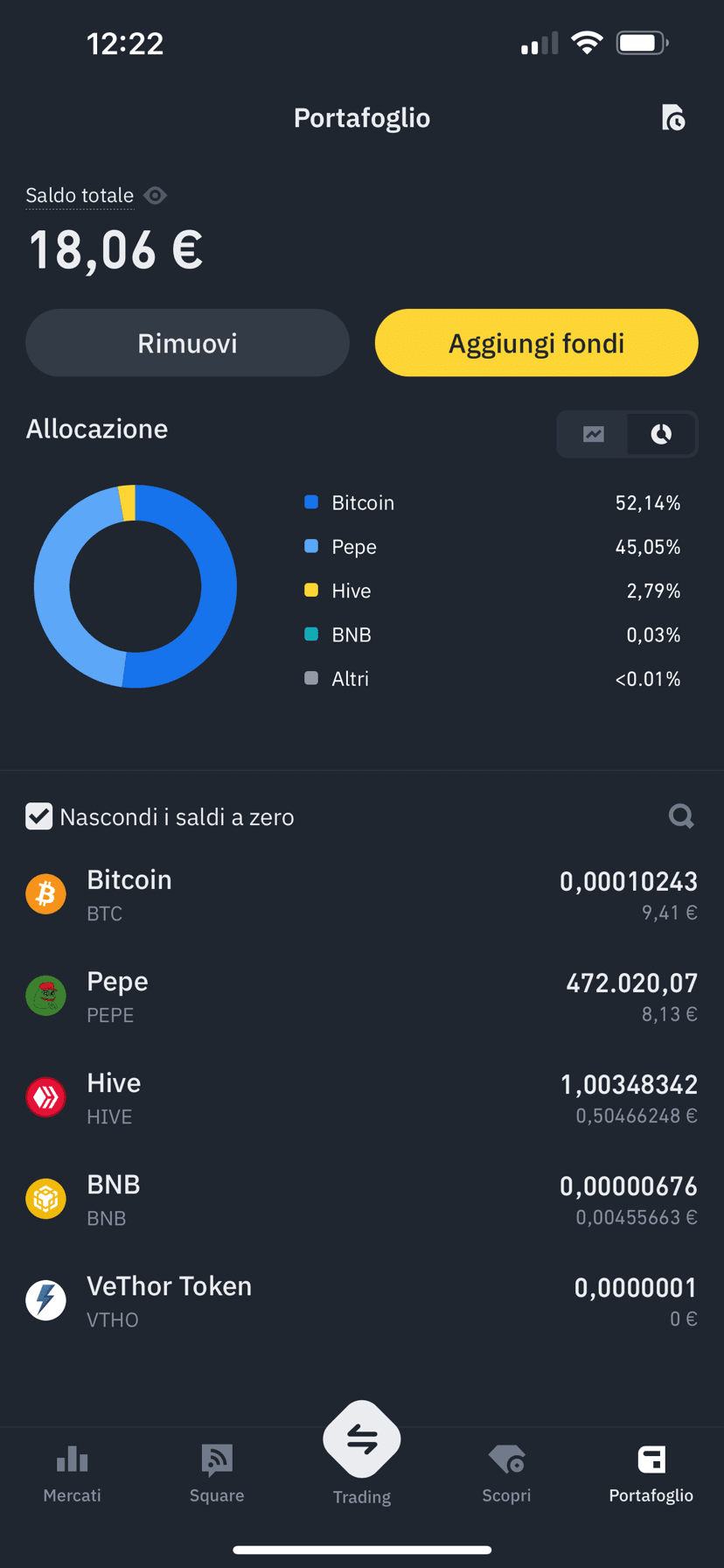Tap the Rimuovi button
This screenshot has width=724, height=1568.
click(x=187, y=343)
